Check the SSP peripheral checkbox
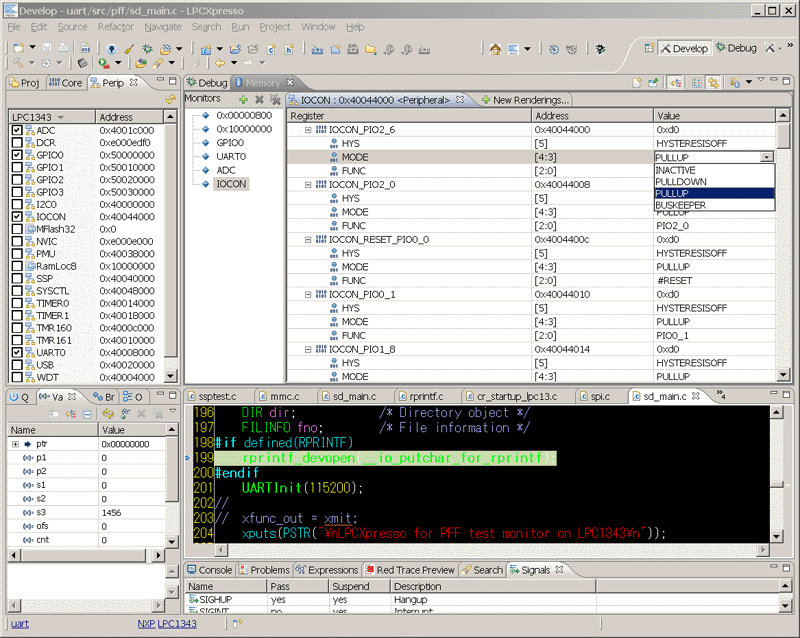This screenshot has height=638, width=800. (17, 278)
